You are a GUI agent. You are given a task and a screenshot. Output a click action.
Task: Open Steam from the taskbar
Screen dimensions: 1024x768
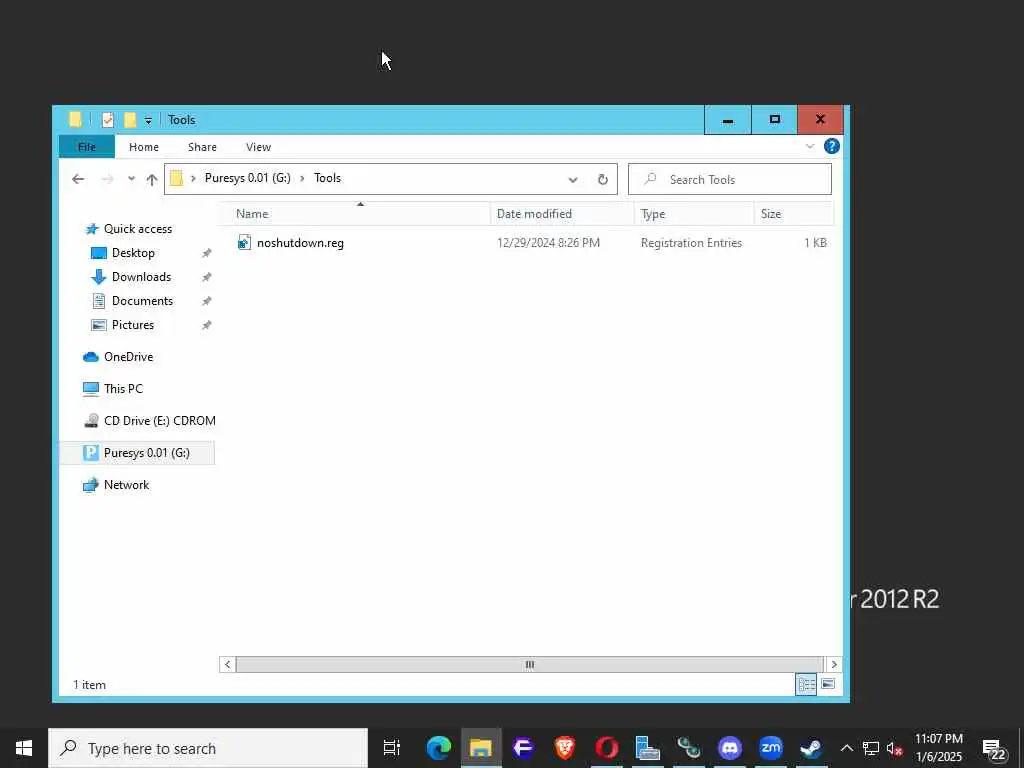[811, 748]
